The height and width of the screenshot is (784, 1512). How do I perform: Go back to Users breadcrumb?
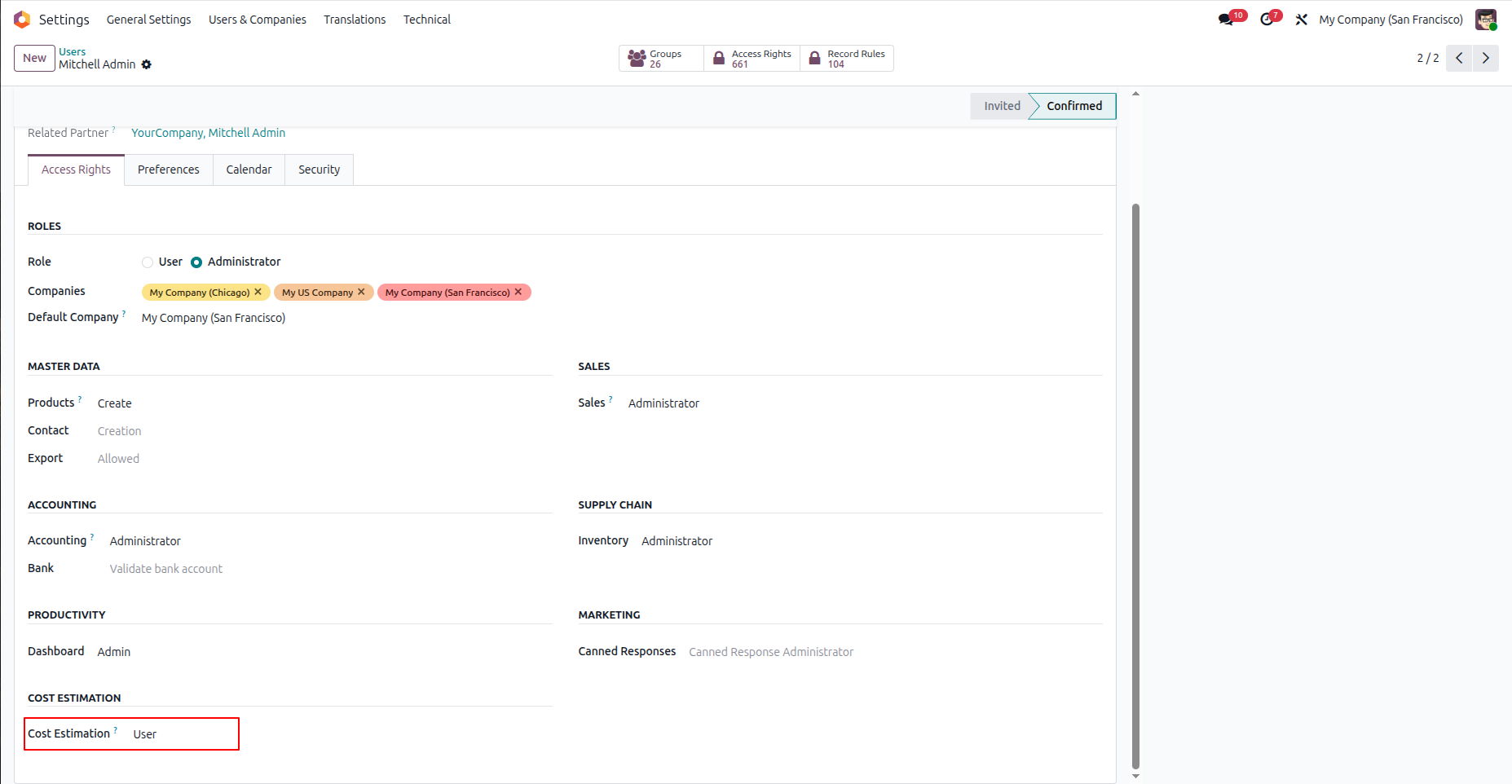point(72,51)
